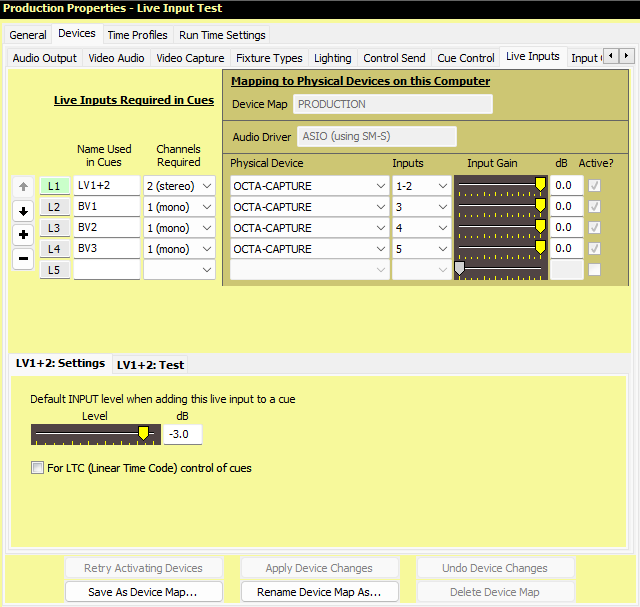Click Rename Device Map As button
This screenshot has width=640, height=607.
(x=320, y=592)
